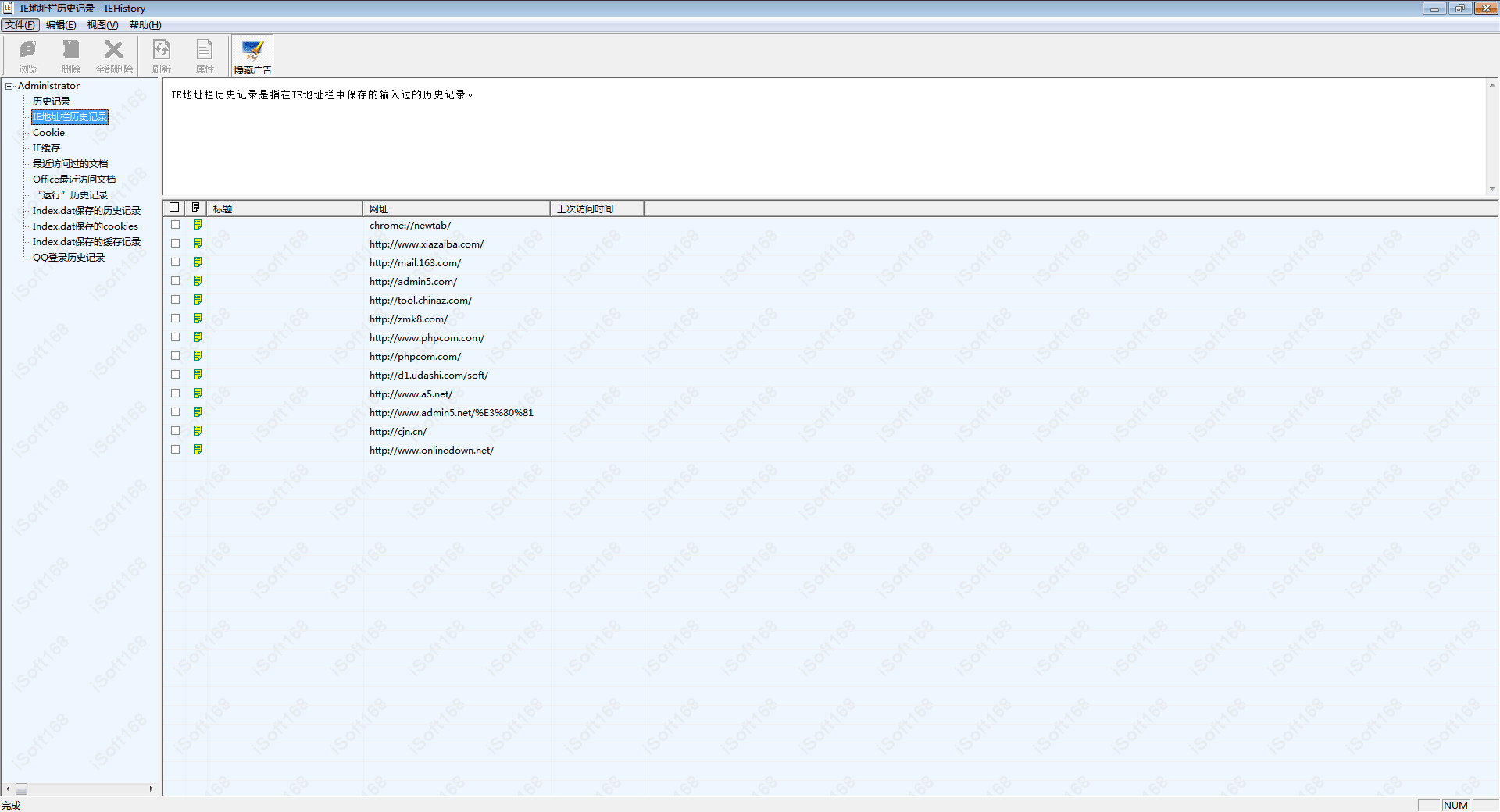This screenshot has height=812, width=1500.
Task: Select 最近访问过的文档 in the tree
Action: click(70, 164)
